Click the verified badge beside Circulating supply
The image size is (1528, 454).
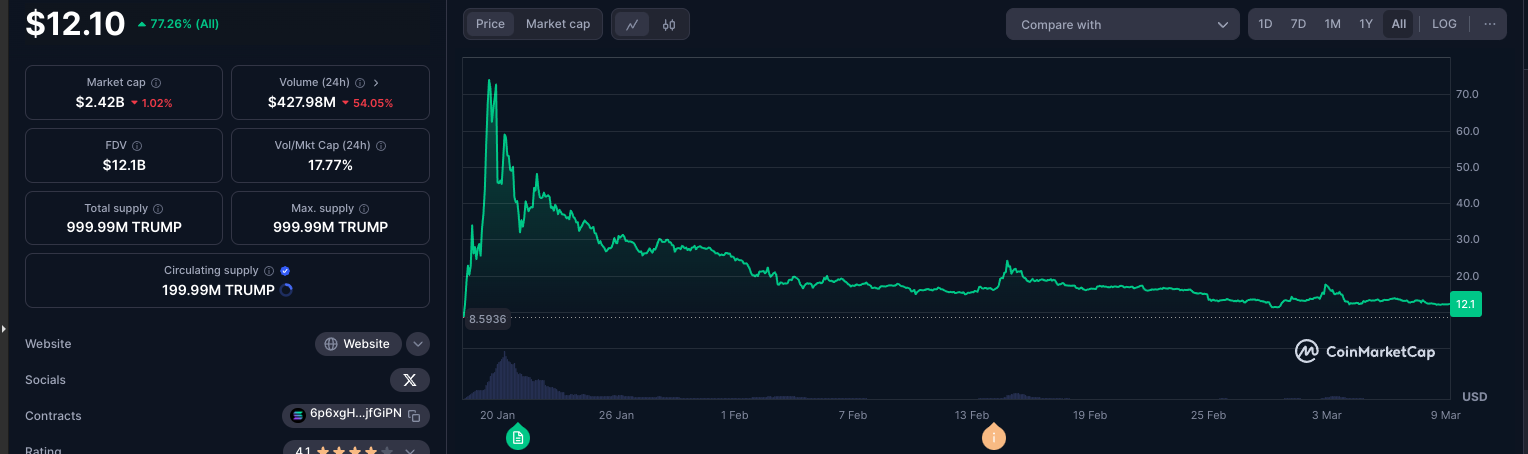click(x=285, y=271)
